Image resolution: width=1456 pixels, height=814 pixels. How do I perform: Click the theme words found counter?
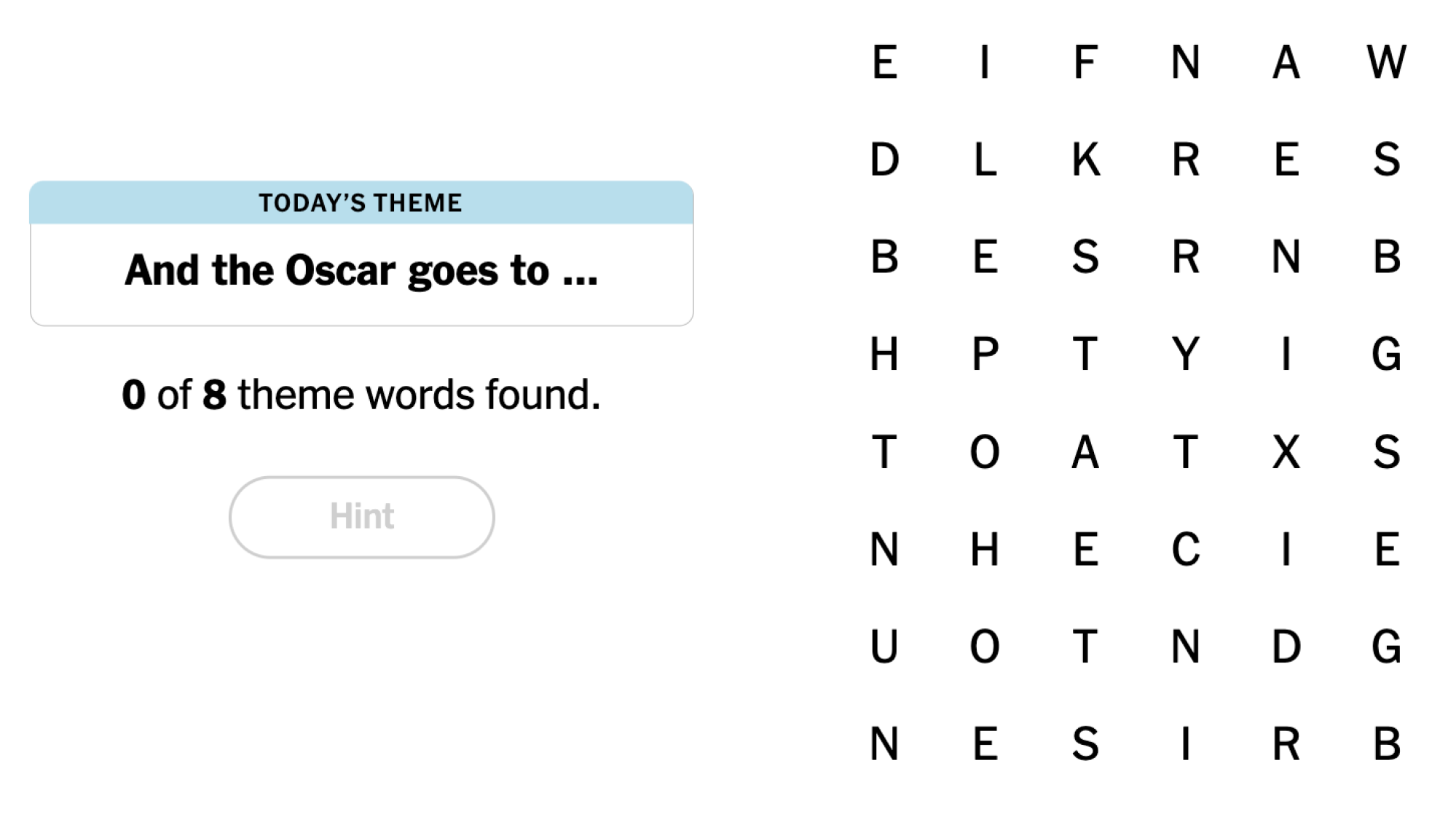click(361, 395)
